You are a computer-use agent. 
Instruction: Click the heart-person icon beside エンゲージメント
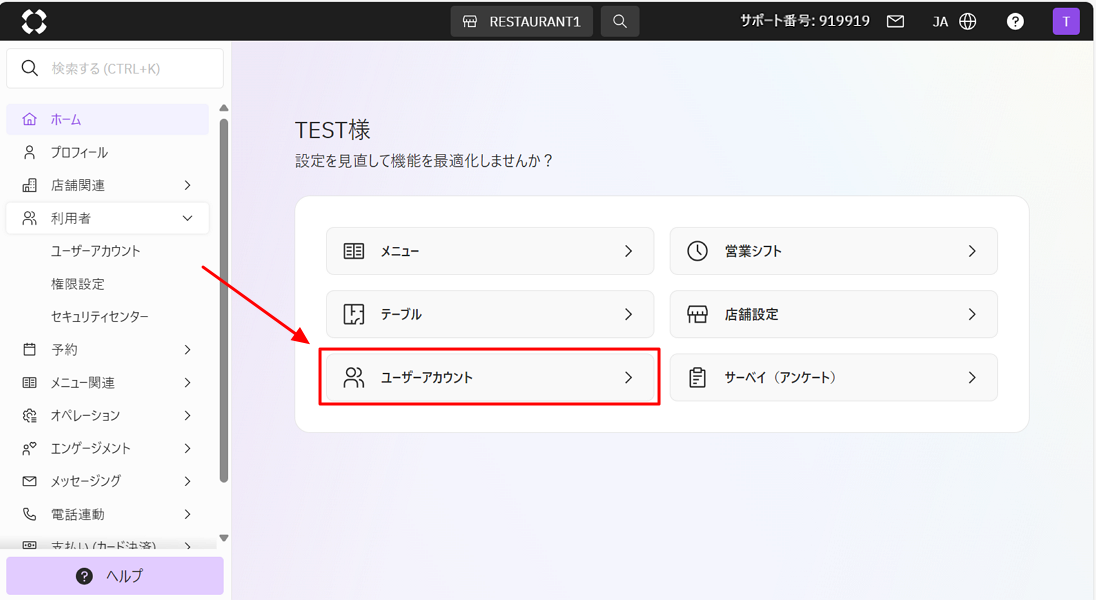pyautogui.click(x=29, y=448)
